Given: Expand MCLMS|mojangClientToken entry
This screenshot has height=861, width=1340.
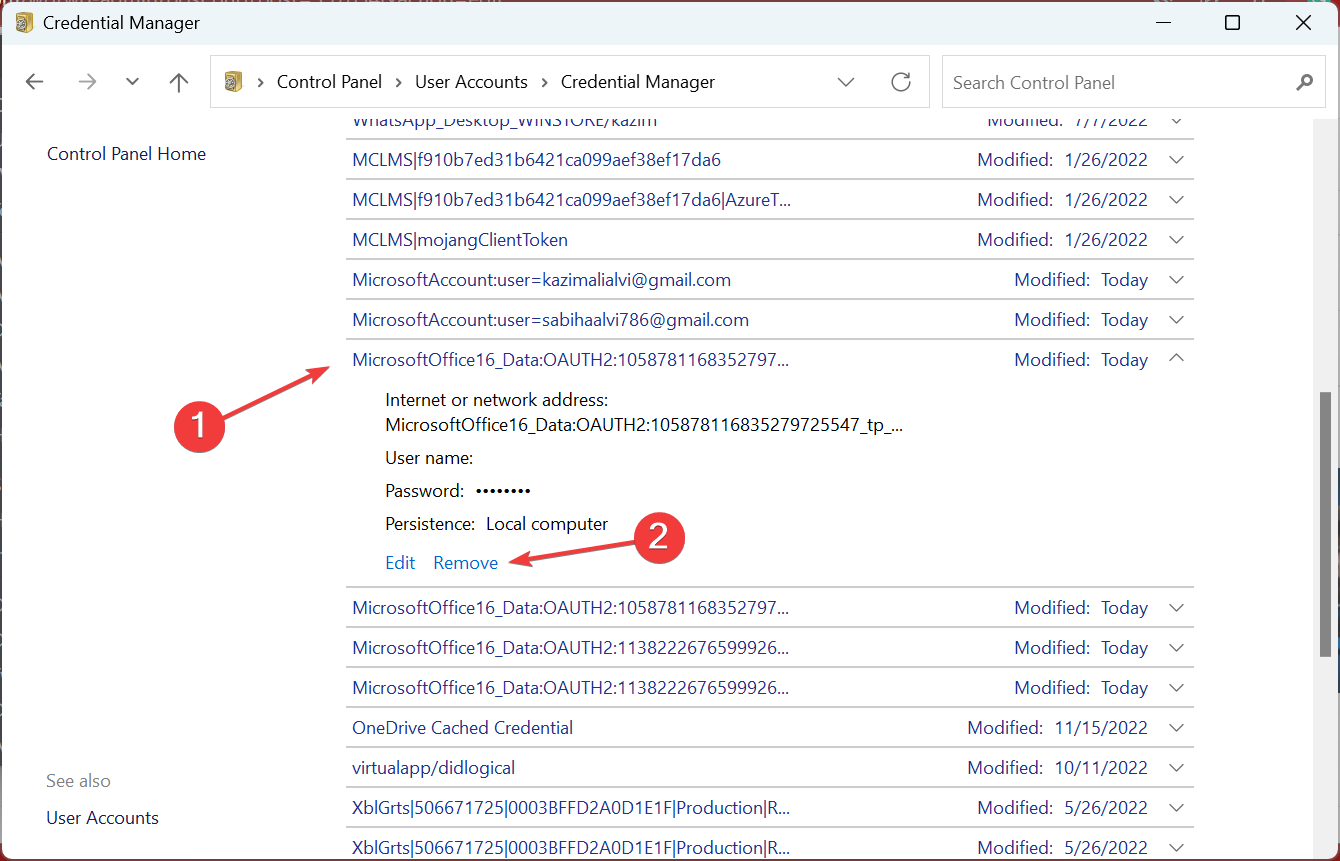Looking at the screenshot, I should pyautogui.click(x=1176, y=240).
